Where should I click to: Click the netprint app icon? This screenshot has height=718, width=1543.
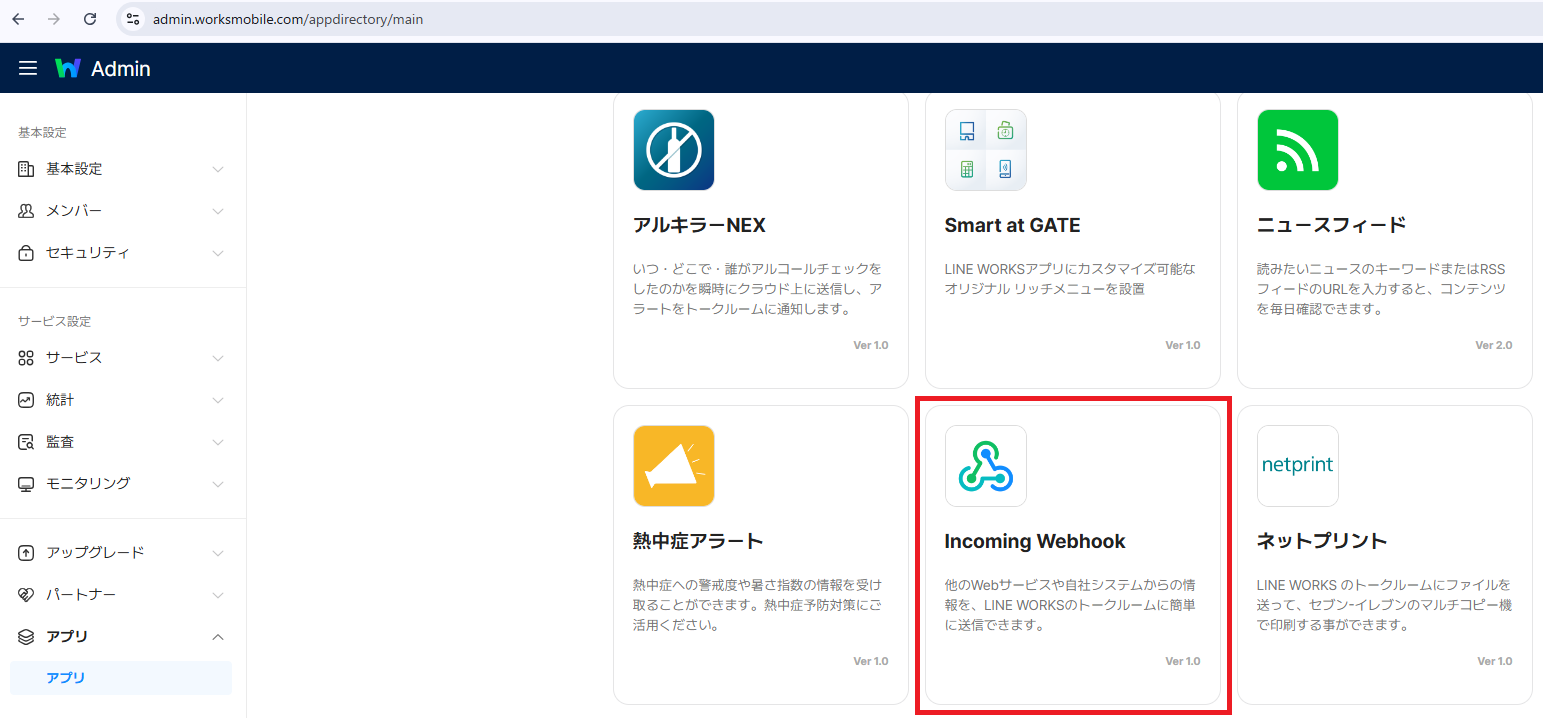point(1298,466)
